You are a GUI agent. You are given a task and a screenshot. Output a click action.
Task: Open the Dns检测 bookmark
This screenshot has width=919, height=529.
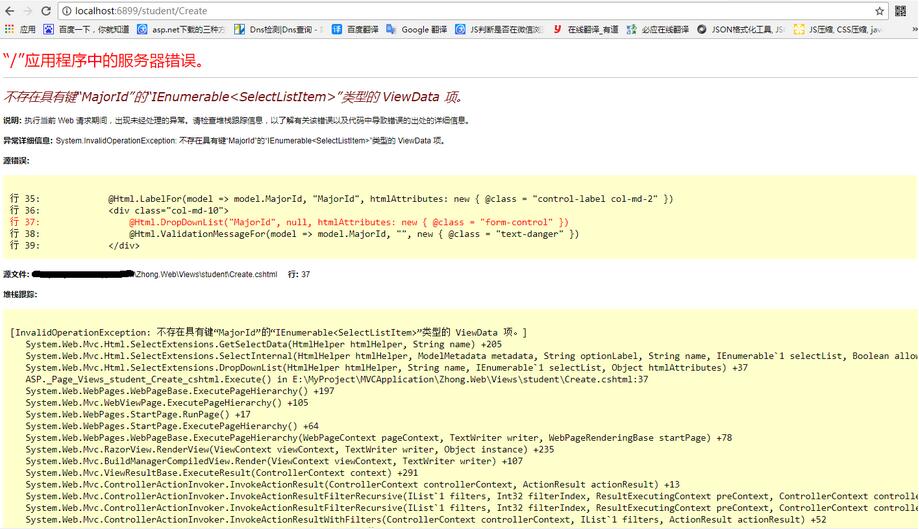(x=277, y=30)
